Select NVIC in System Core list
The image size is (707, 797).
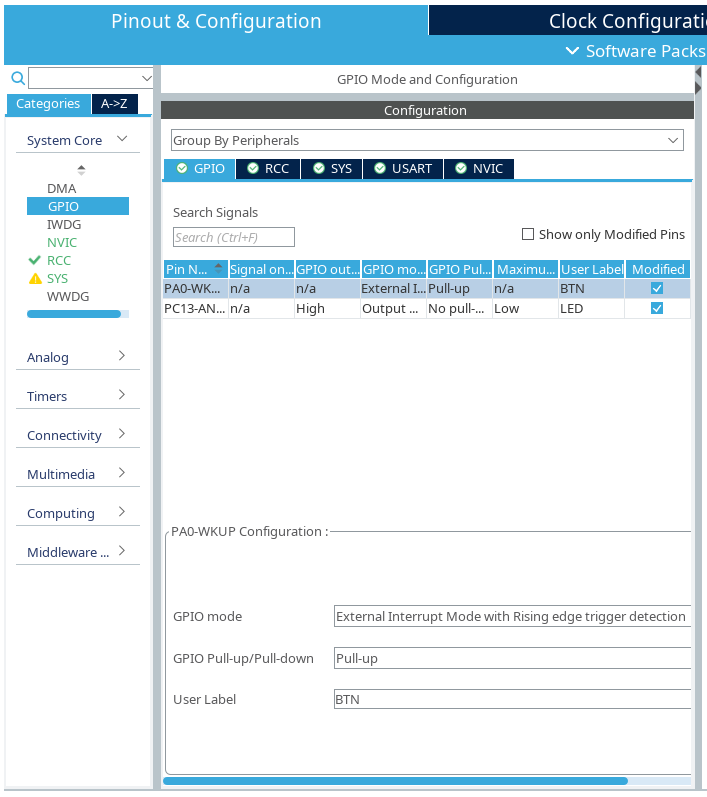62,242
